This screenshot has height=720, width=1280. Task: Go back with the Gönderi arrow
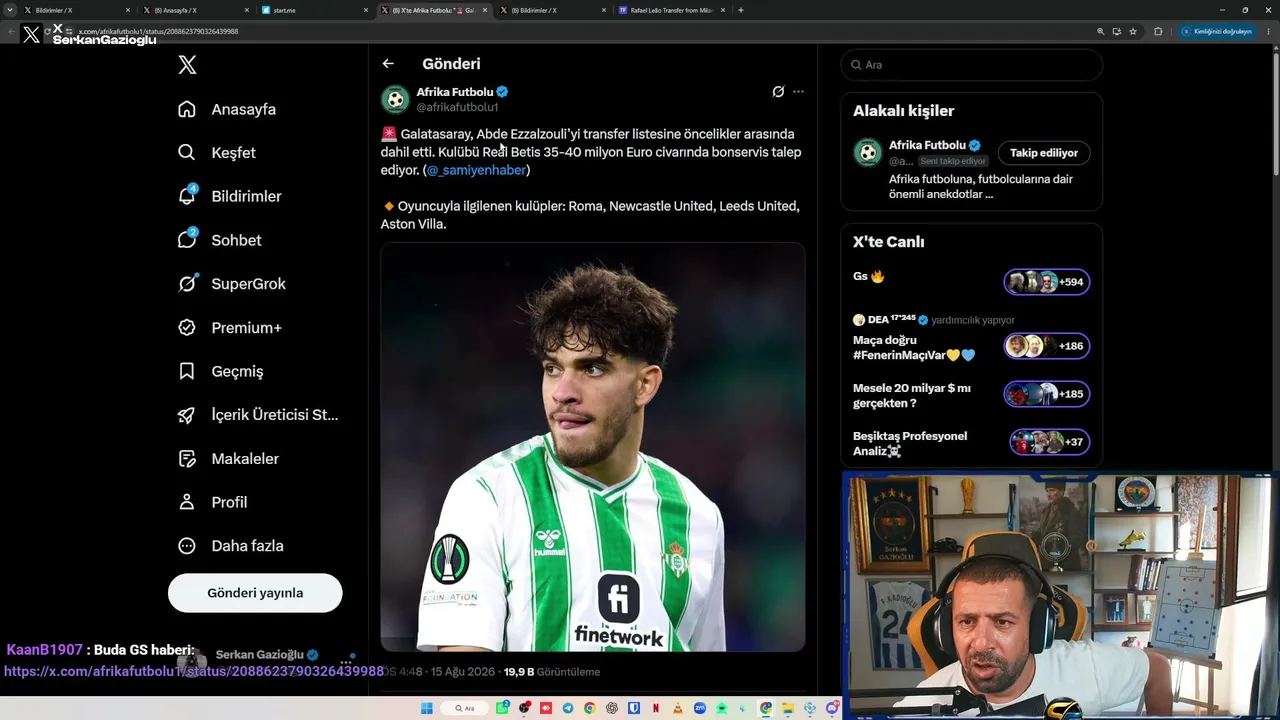coord(388,64)
